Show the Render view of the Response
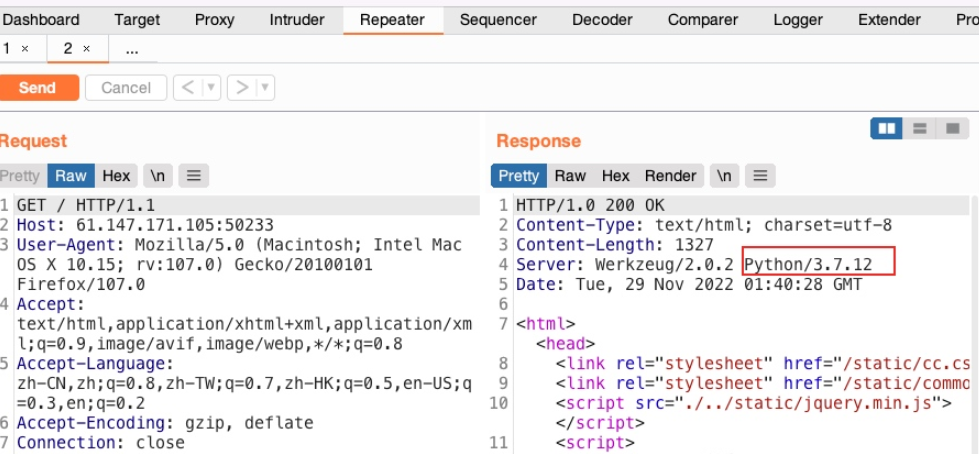 670,176
